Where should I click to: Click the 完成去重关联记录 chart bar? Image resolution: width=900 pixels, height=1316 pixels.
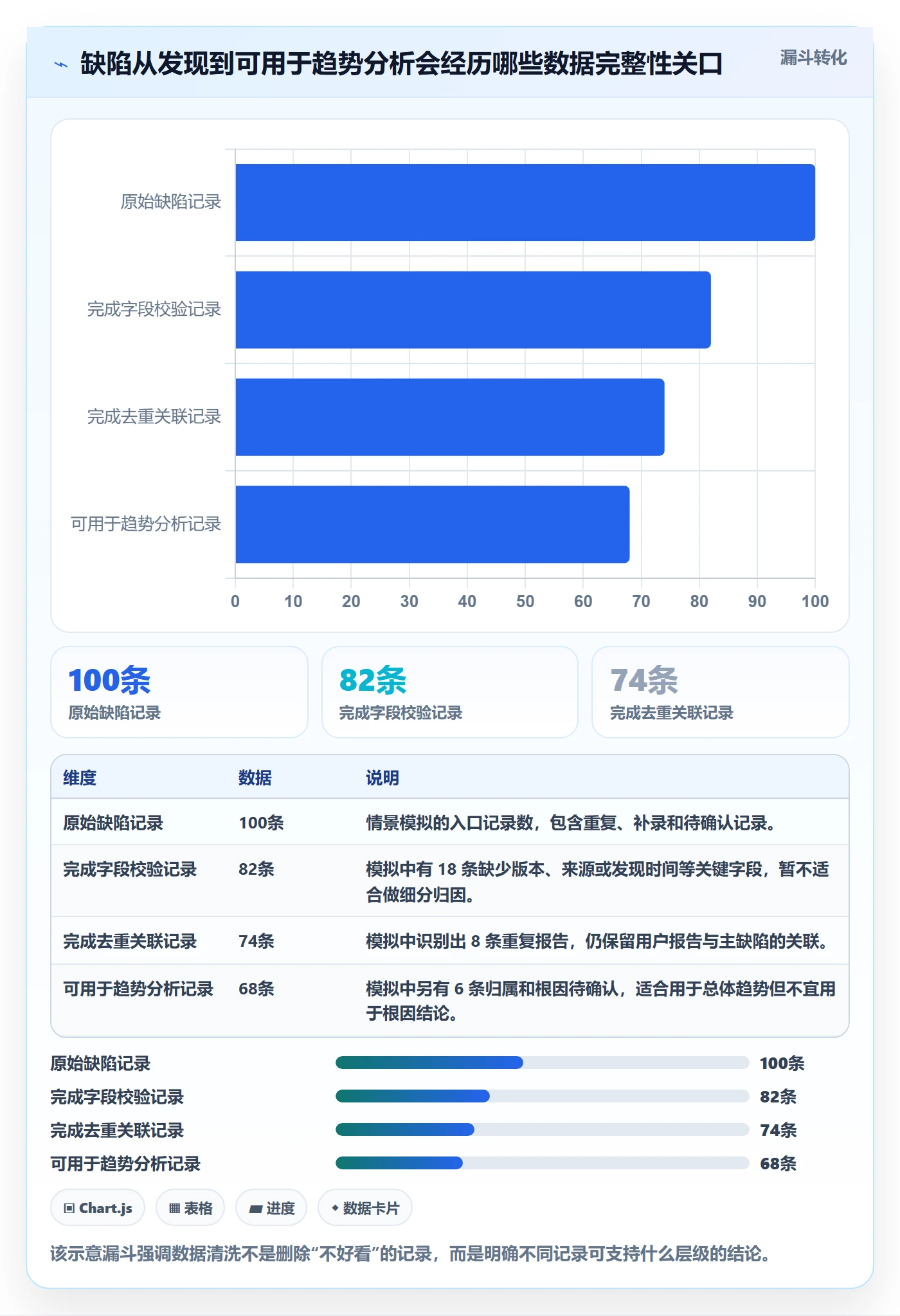point(450,417)
